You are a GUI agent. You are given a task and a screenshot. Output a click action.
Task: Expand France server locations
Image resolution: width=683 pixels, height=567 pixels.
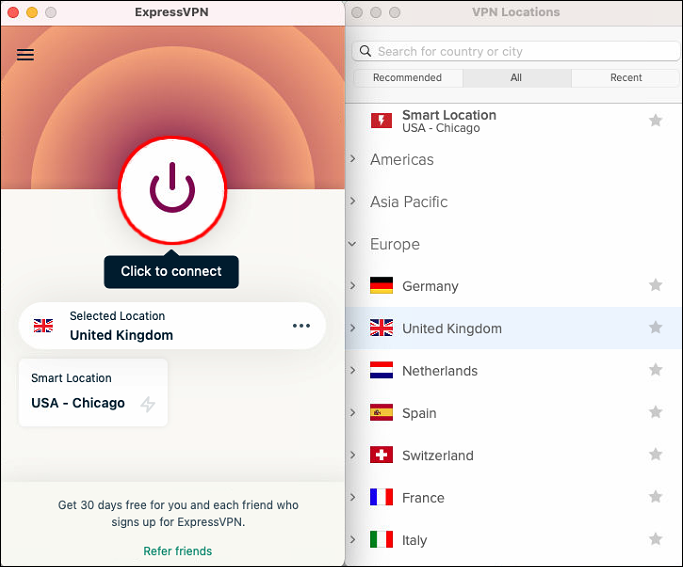pos(353,497)
